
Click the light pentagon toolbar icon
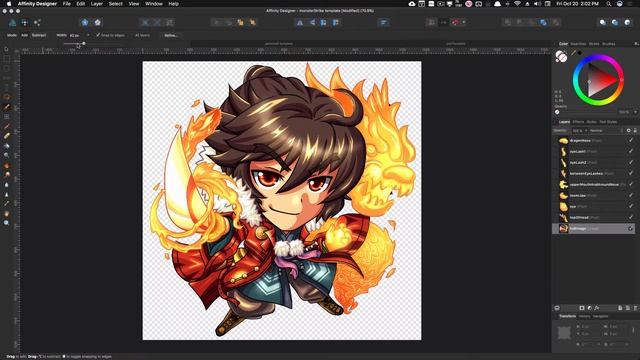(x=98, y=22)
